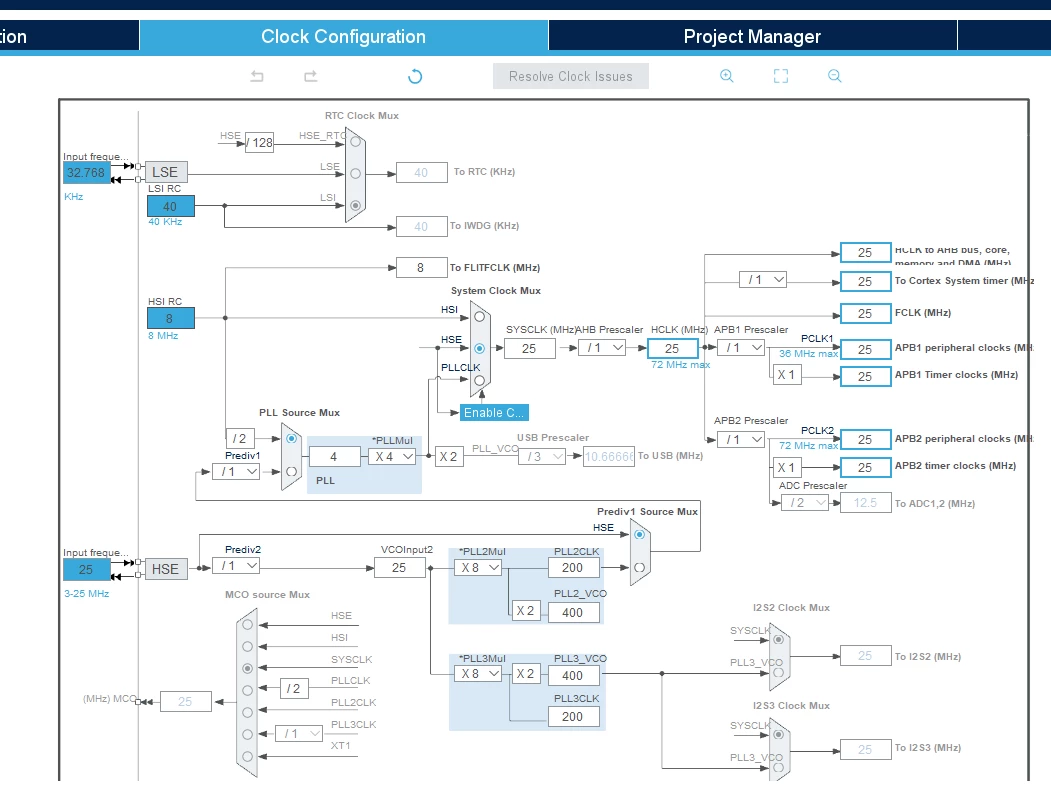
Task: Open the APB2 Prescaler dropdown
Action: [x=741, y=440]
